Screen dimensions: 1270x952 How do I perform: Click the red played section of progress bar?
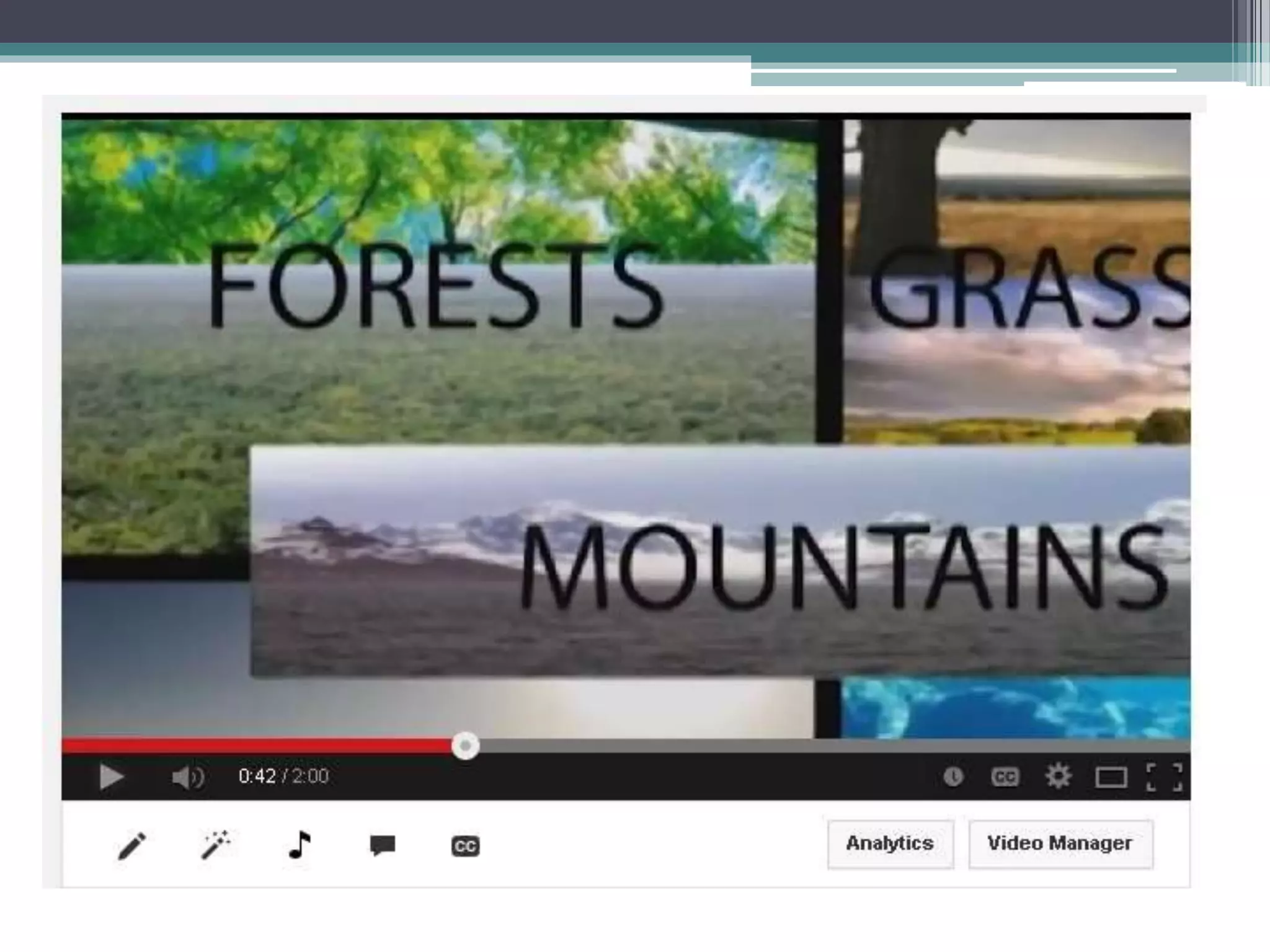pyautogui.click(x=248, y=746)
